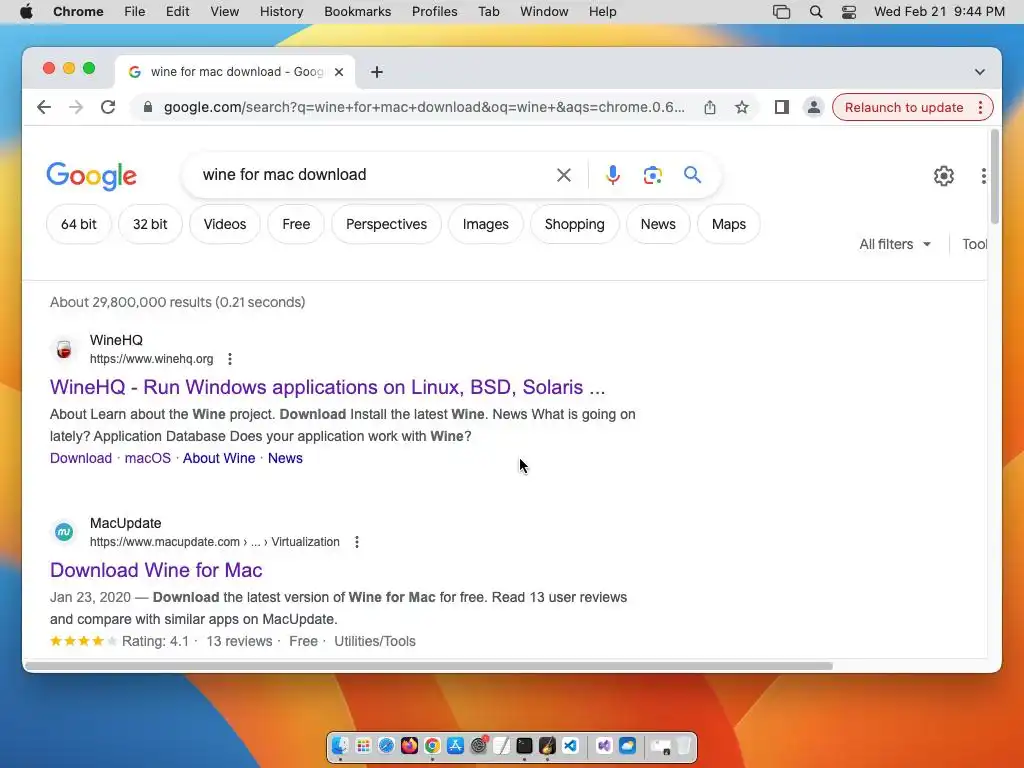
Task: Open the Chrome three-dot menu by Relaunch
Action: tap(980, 107)
